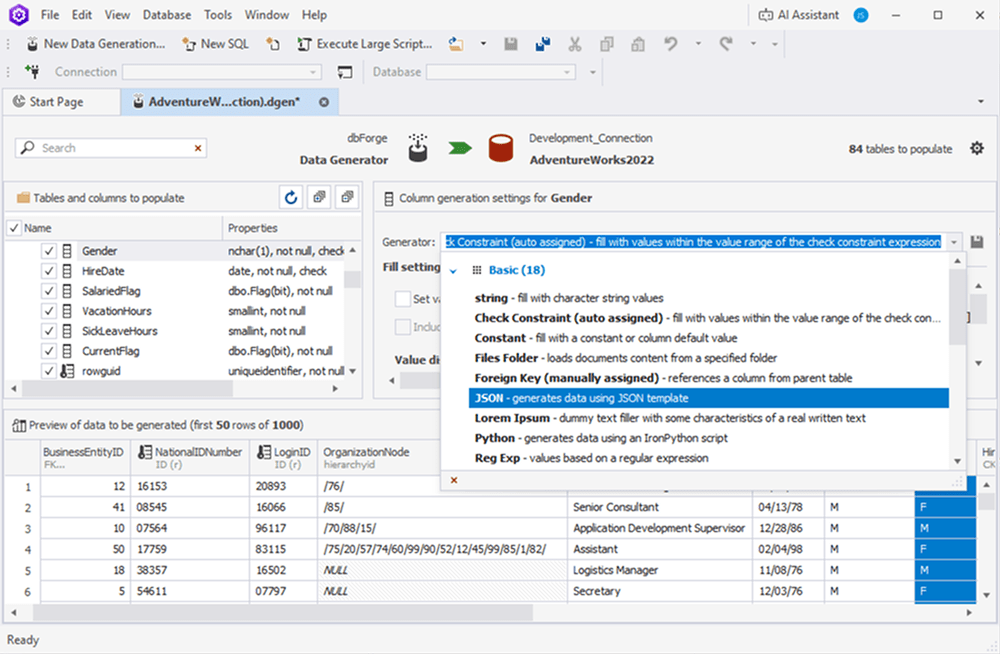Select the Lorem Ipsum generator option
Screen dimensions: 1000x654
click(709, 418)
